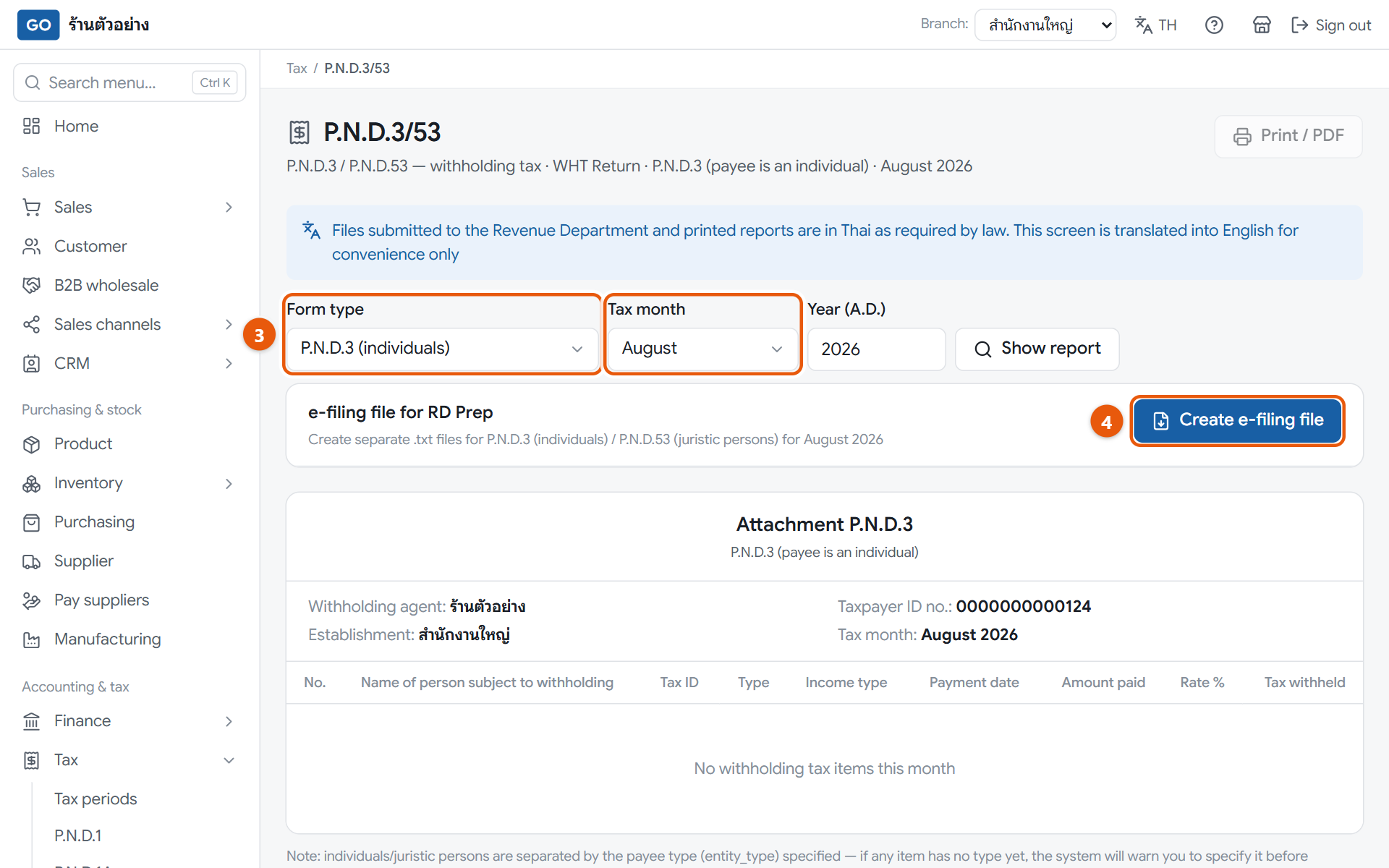The height and width of the screenshot is (868, 1389).
Task: Click the B2B wholesale handshake icon
Action: (31, 286)
